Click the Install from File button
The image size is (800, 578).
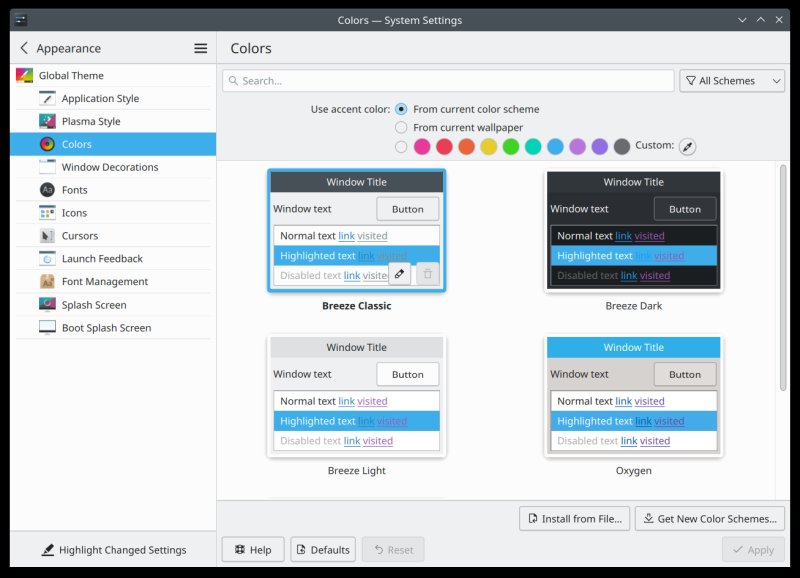pyautogui.click(x=575, y=518)
